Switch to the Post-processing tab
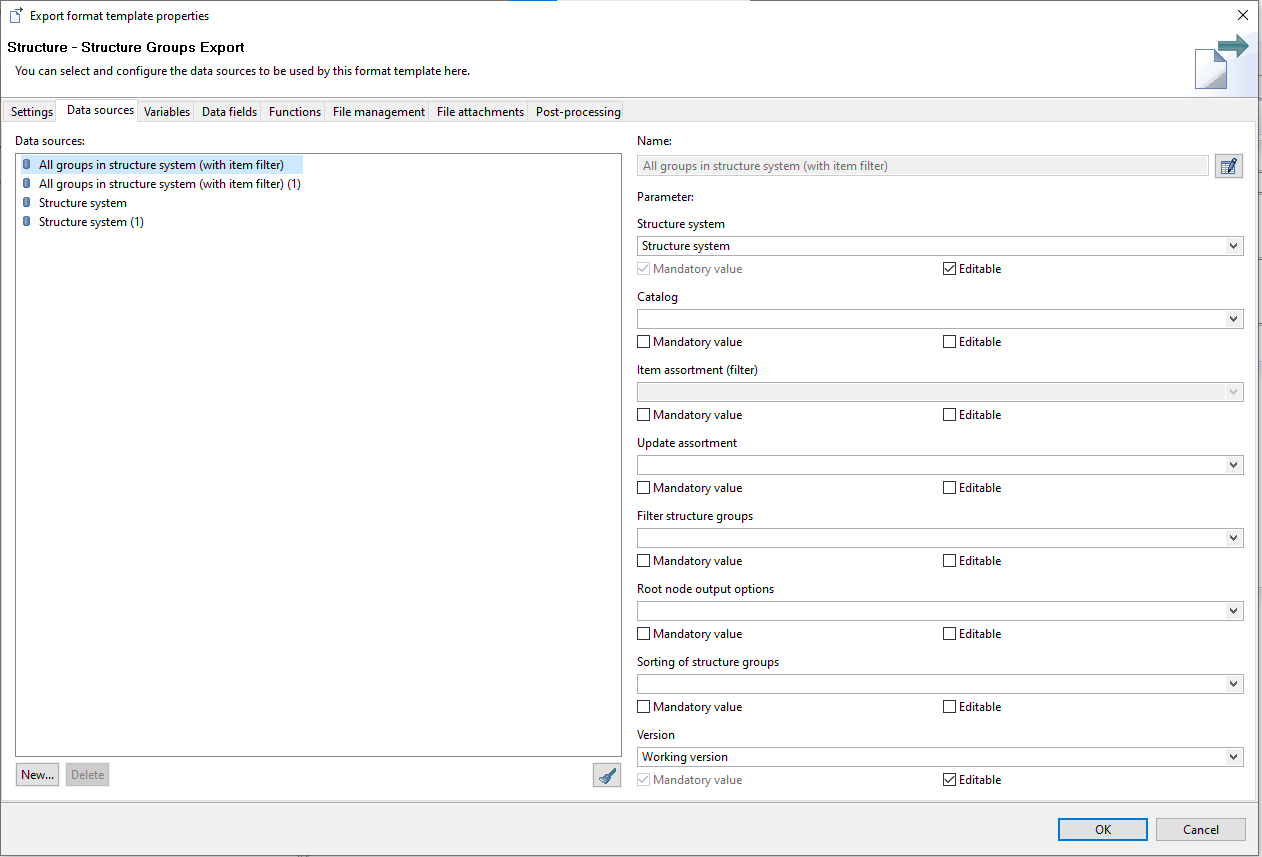1262x857 pixels. point(578,112)
